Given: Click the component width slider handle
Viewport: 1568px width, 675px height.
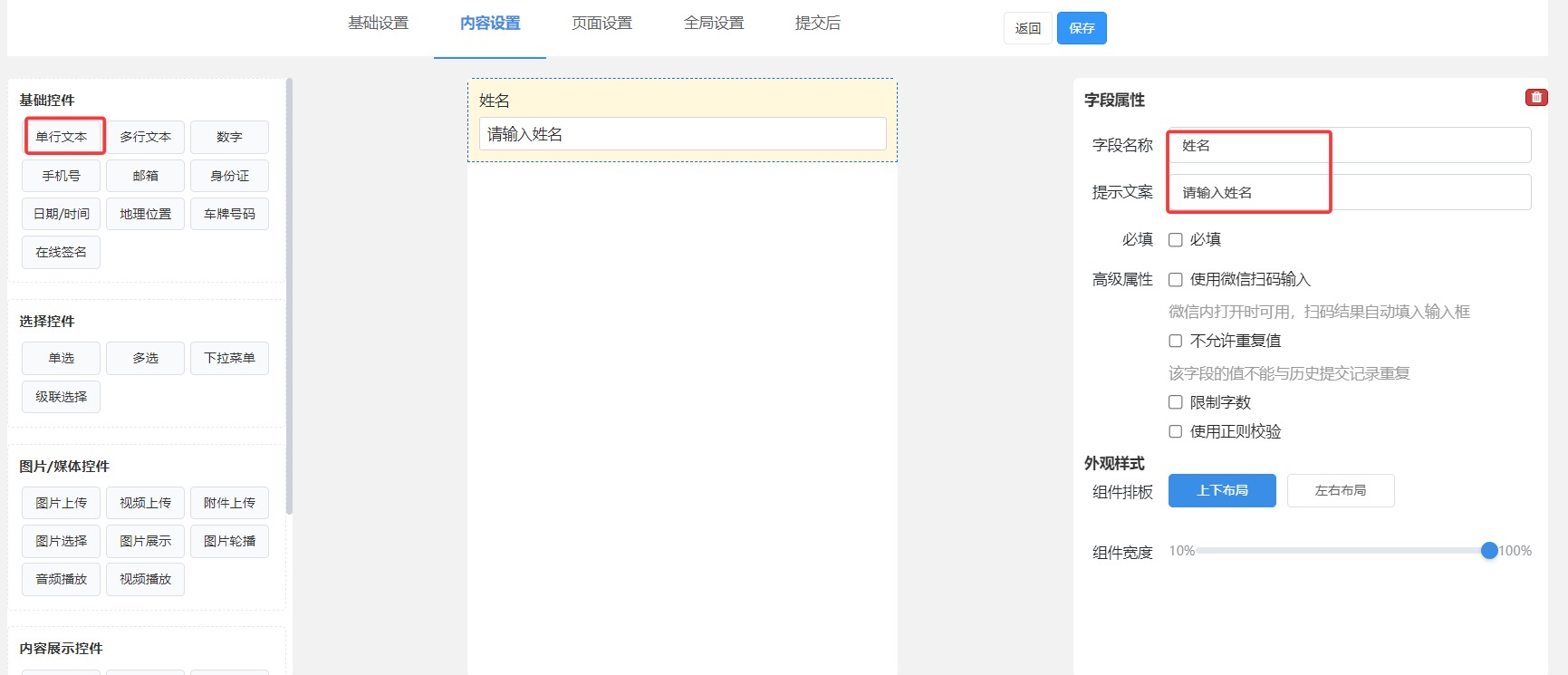Looking at the screenshot, I should click(1488, 551).
